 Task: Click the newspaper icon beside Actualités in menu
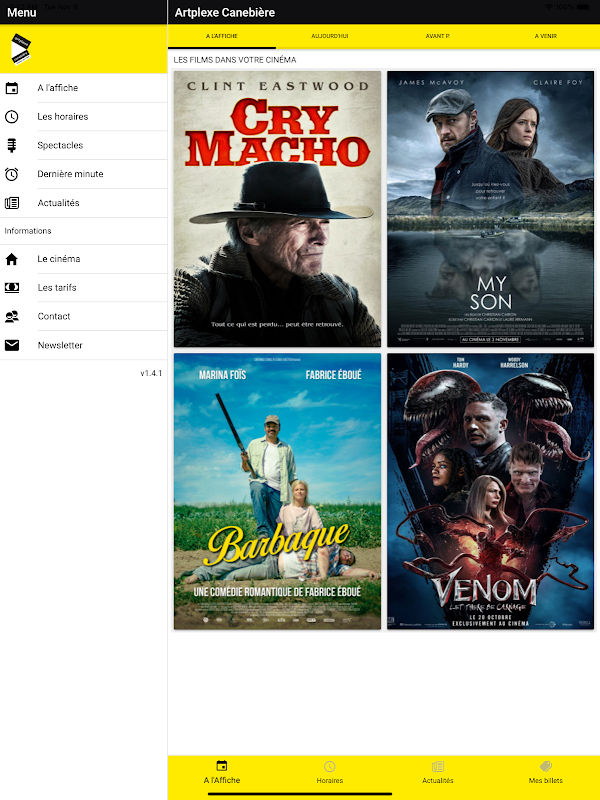pos(12,203)
